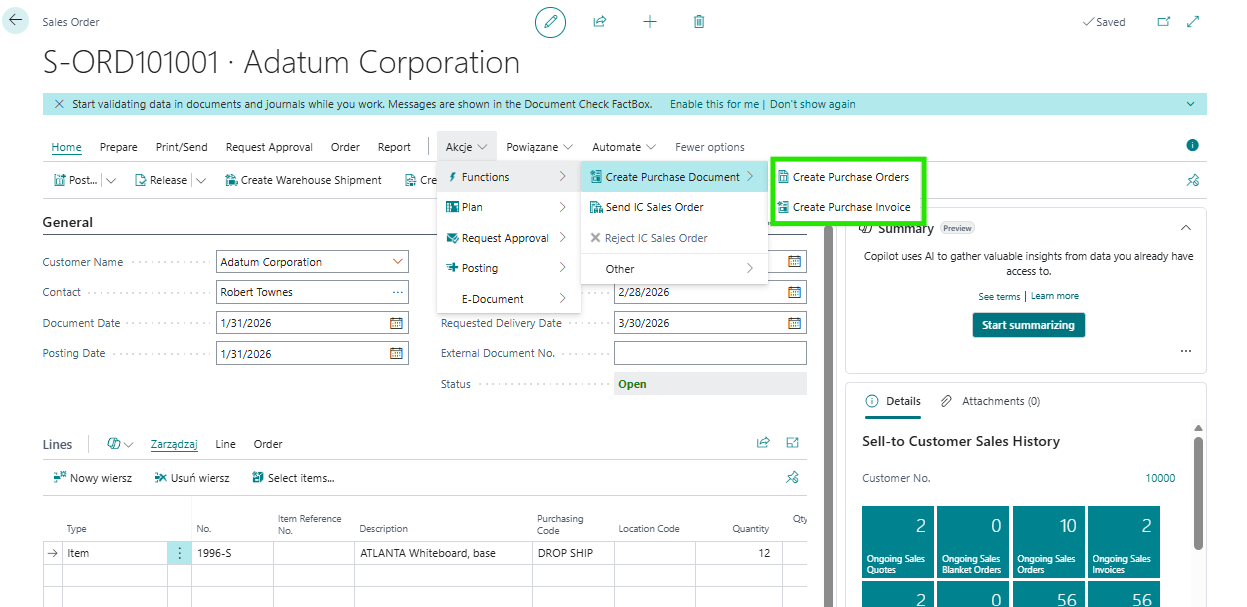The width and height of the screenshot is (1247, 607).
Task: Open the calendar for Document Date
Action: (396, 323)
